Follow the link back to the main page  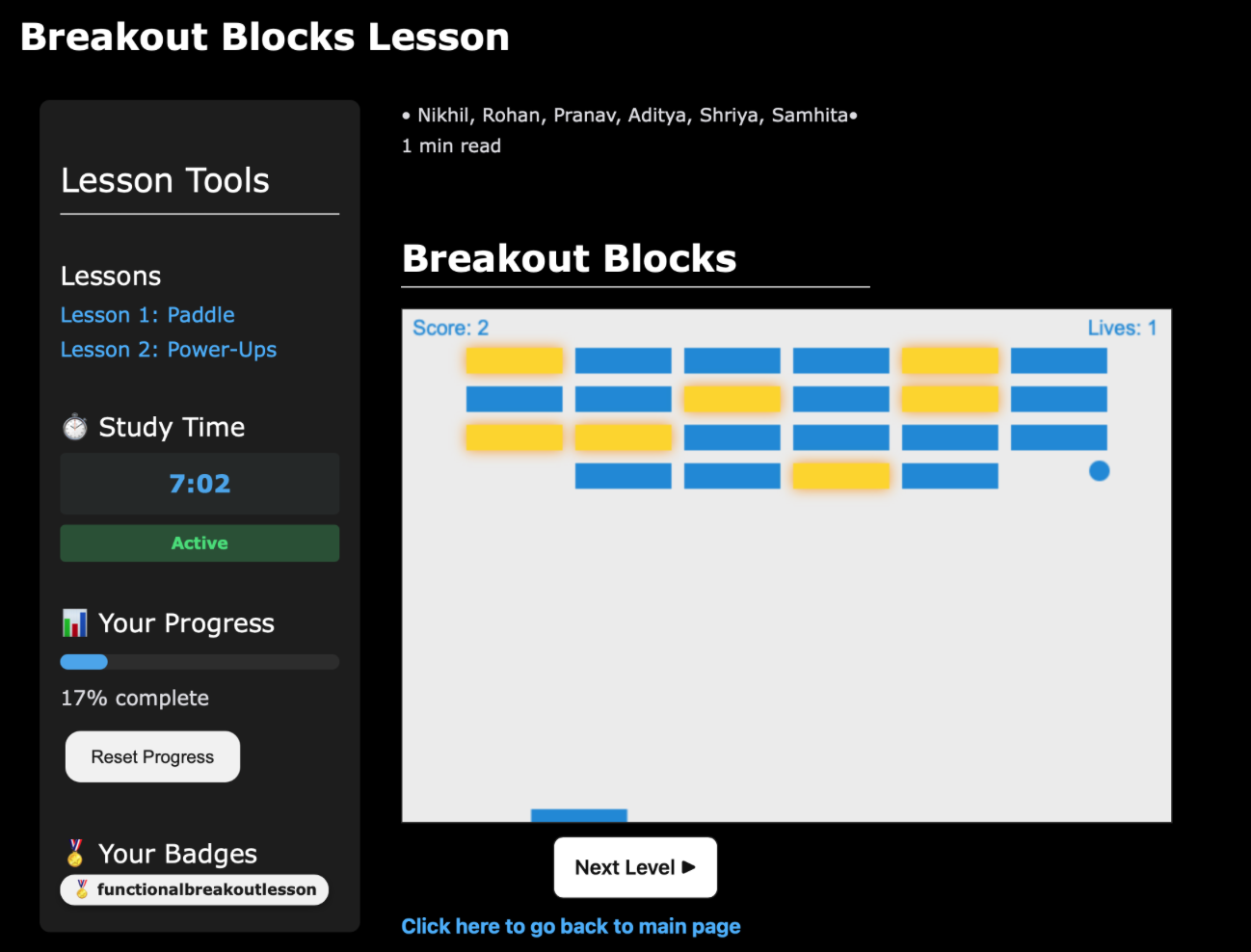pos(571,926)
